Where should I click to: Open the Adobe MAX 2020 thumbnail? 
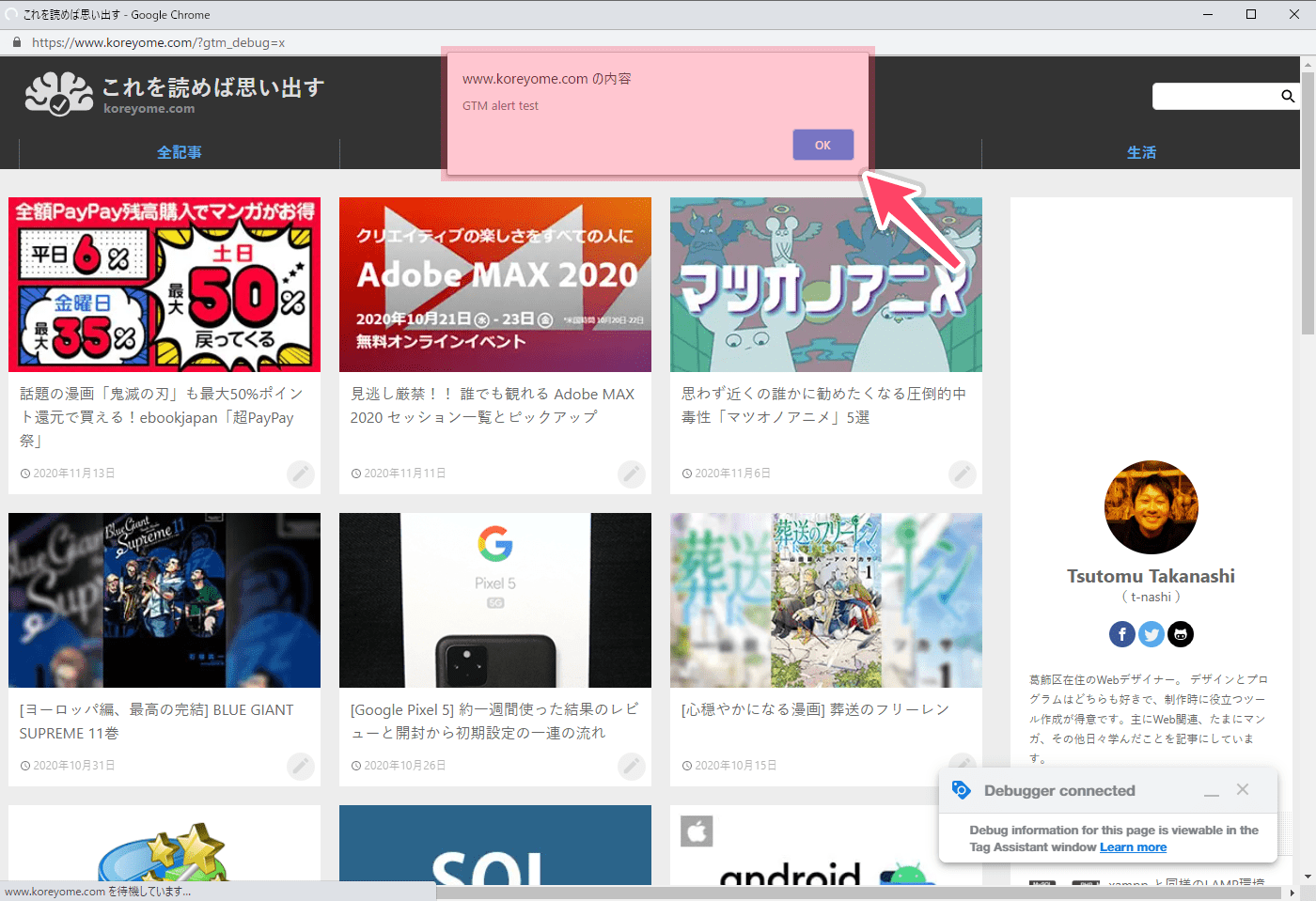495,285
